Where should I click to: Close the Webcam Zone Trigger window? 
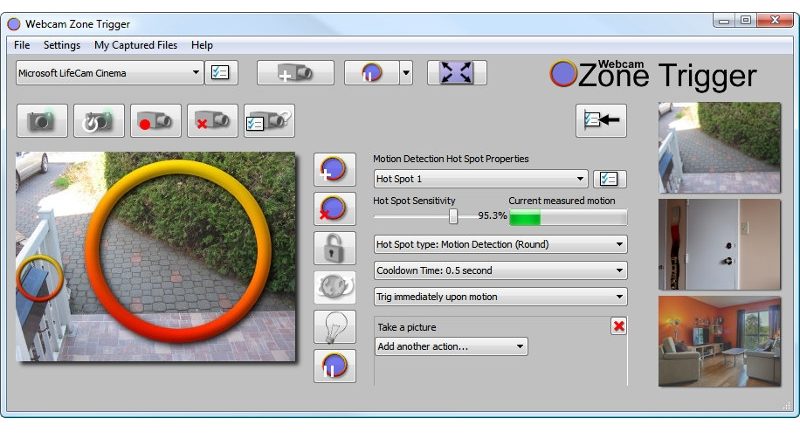point(775,21)
